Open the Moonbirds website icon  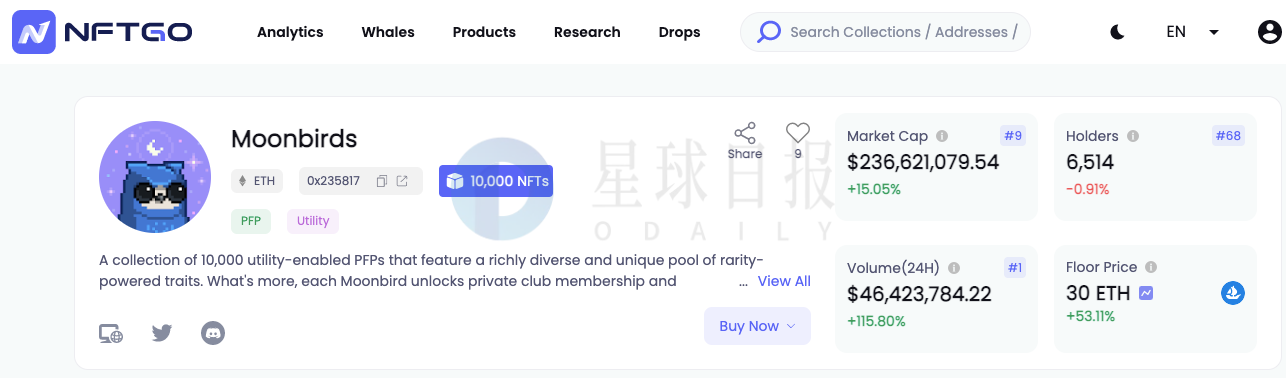click(x=111, y=334)
